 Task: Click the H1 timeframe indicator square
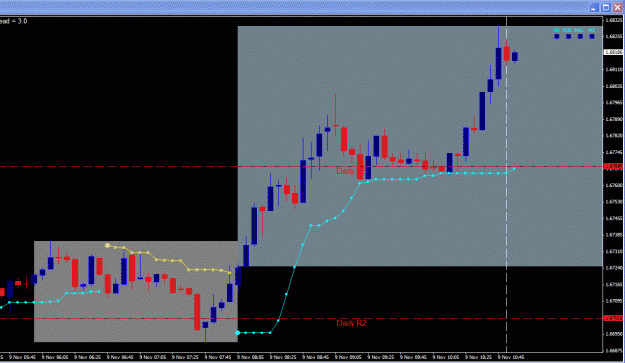click(x=556, y=36)
